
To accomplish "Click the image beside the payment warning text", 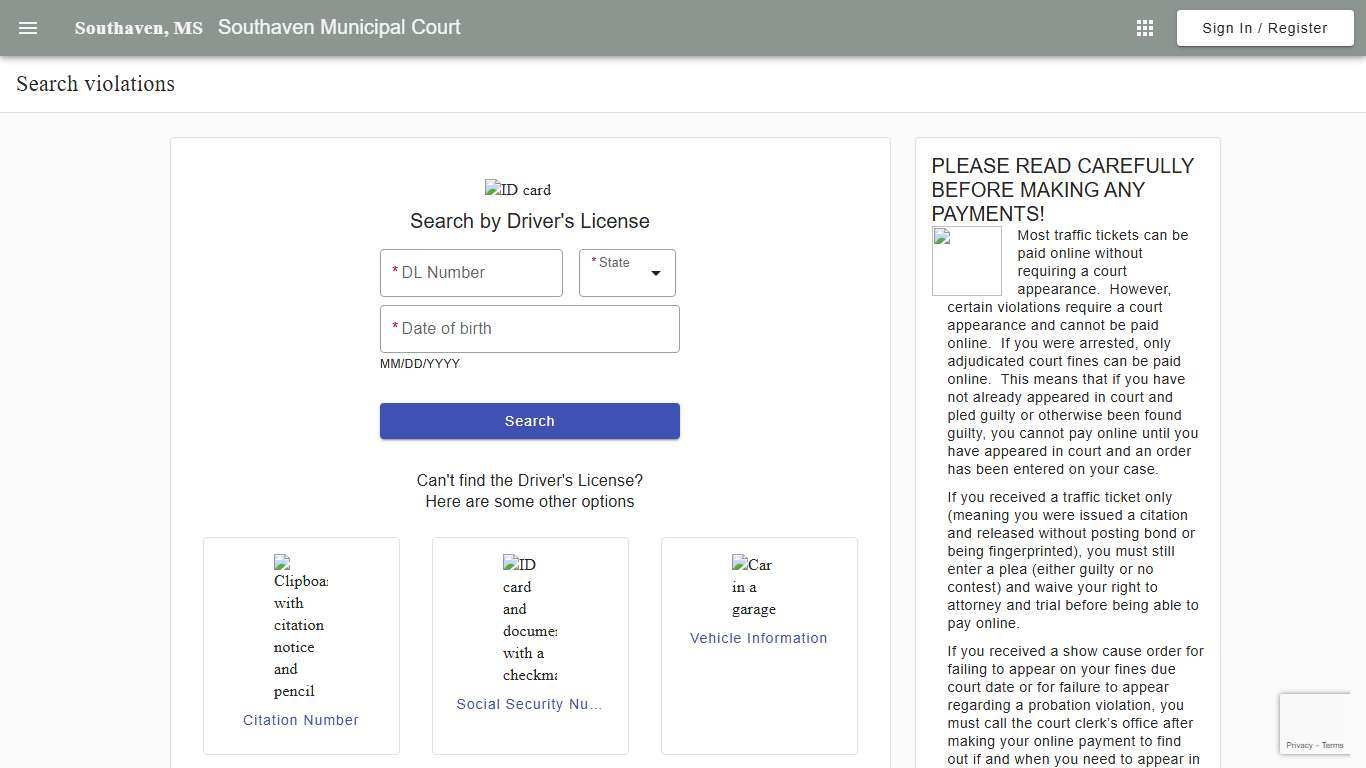I will (x=966, y=261).
